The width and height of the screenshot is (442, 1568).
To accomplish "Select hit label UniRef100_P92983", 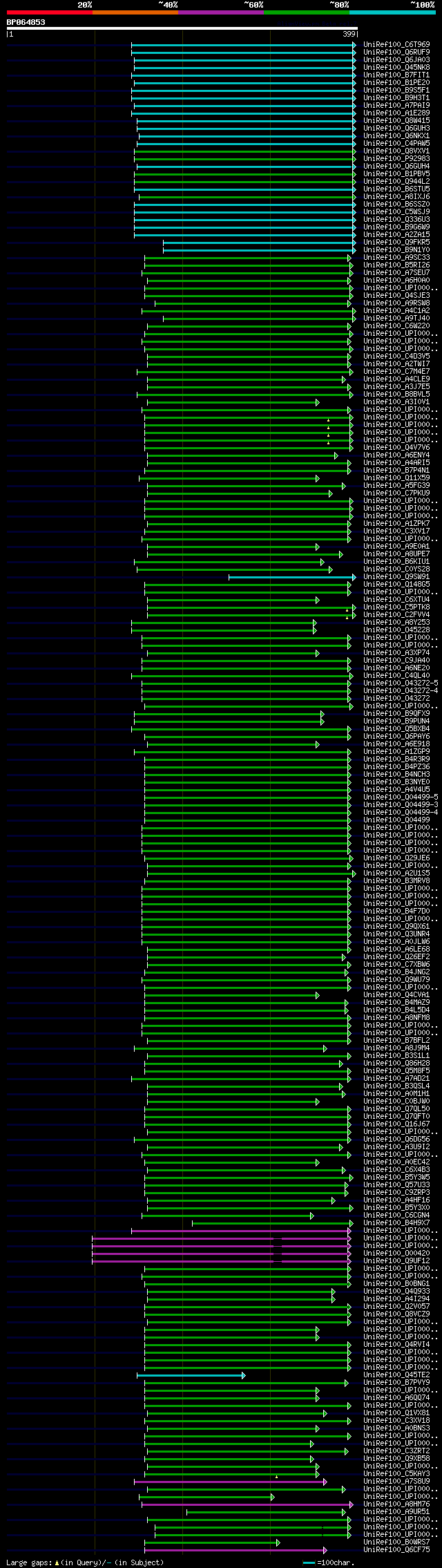I will [x=396, y=159].
